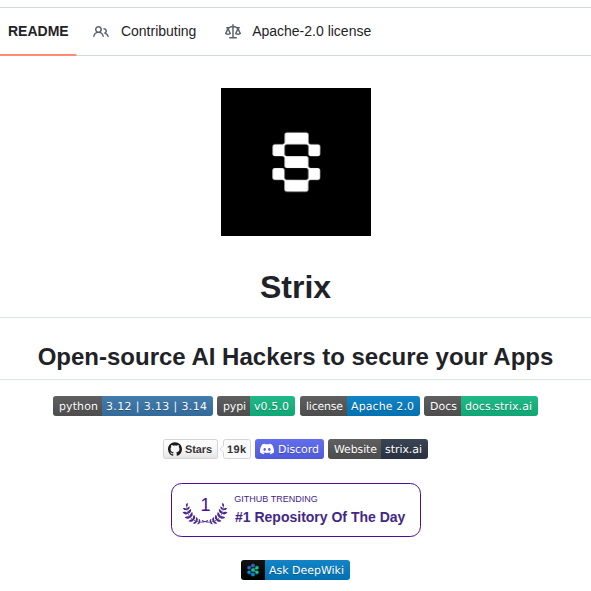591x591 pixels.
Task: Click the license scale icon
Action: pos(233,32)
